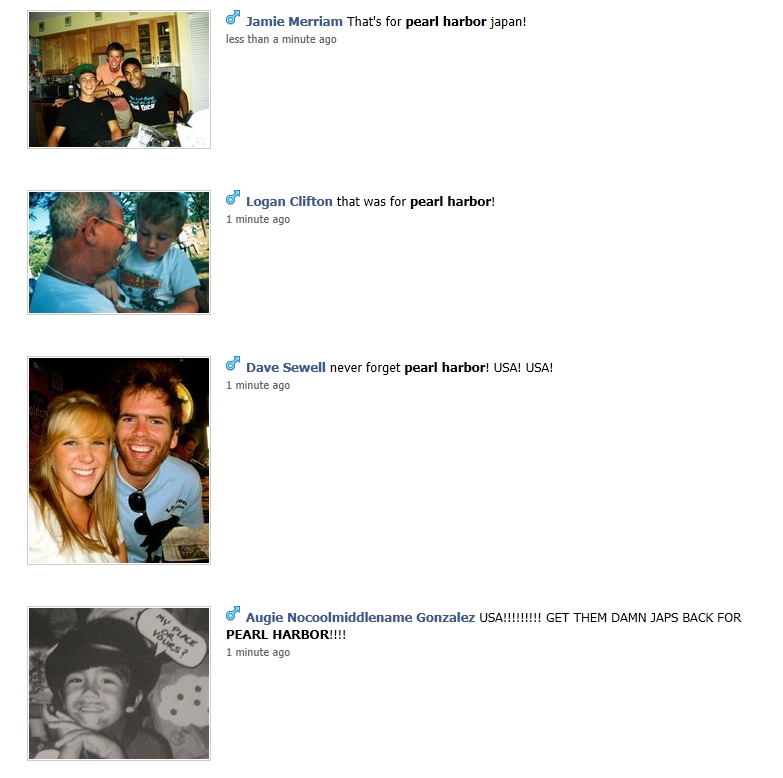Click bold 'pearl harbor' in Dave's status
This screenshot has height=778, width=783.
point(445,368)
